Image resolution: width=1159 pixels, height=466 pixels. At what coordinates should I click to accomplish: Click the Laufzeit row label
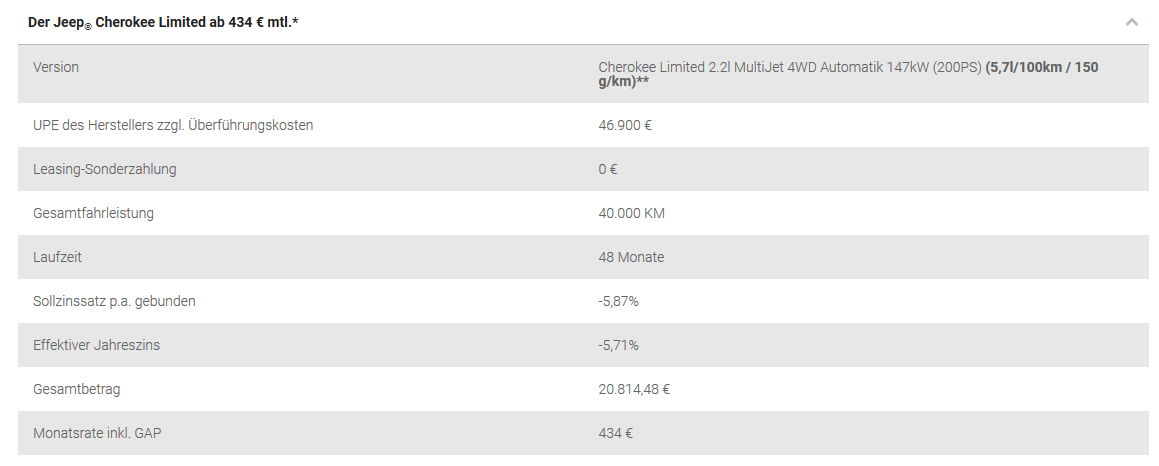[57, 257]
